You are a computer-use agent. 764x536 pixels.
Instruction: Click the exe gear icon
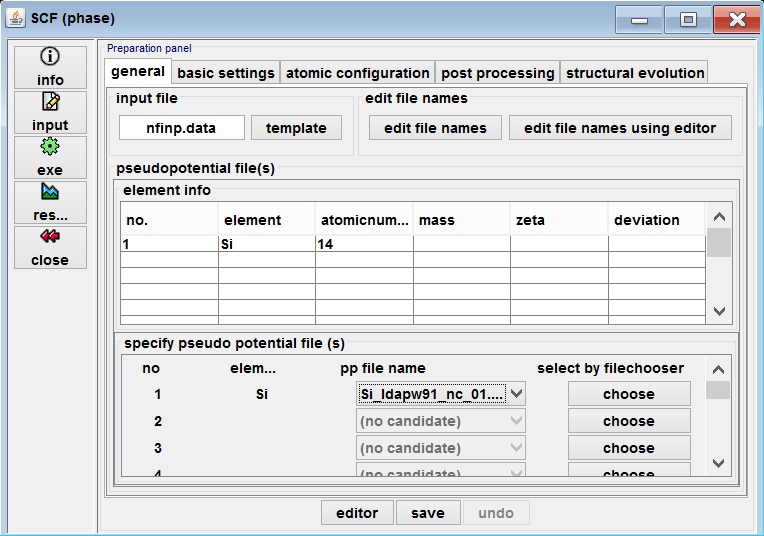pyautogui.click(x=49, y=147)
